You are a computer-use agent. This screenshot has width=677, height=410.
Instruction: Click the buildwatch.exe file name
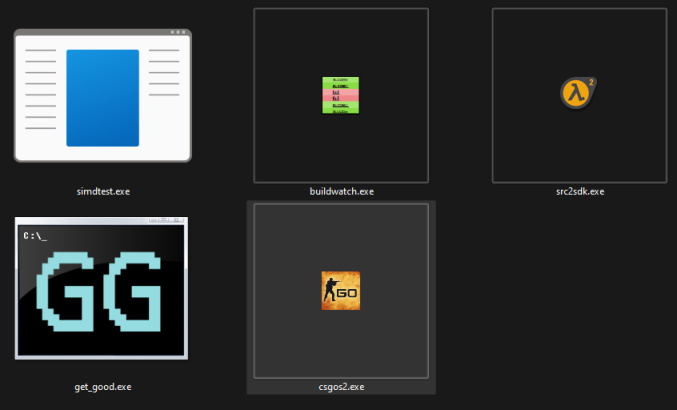[x=340, y=191]
